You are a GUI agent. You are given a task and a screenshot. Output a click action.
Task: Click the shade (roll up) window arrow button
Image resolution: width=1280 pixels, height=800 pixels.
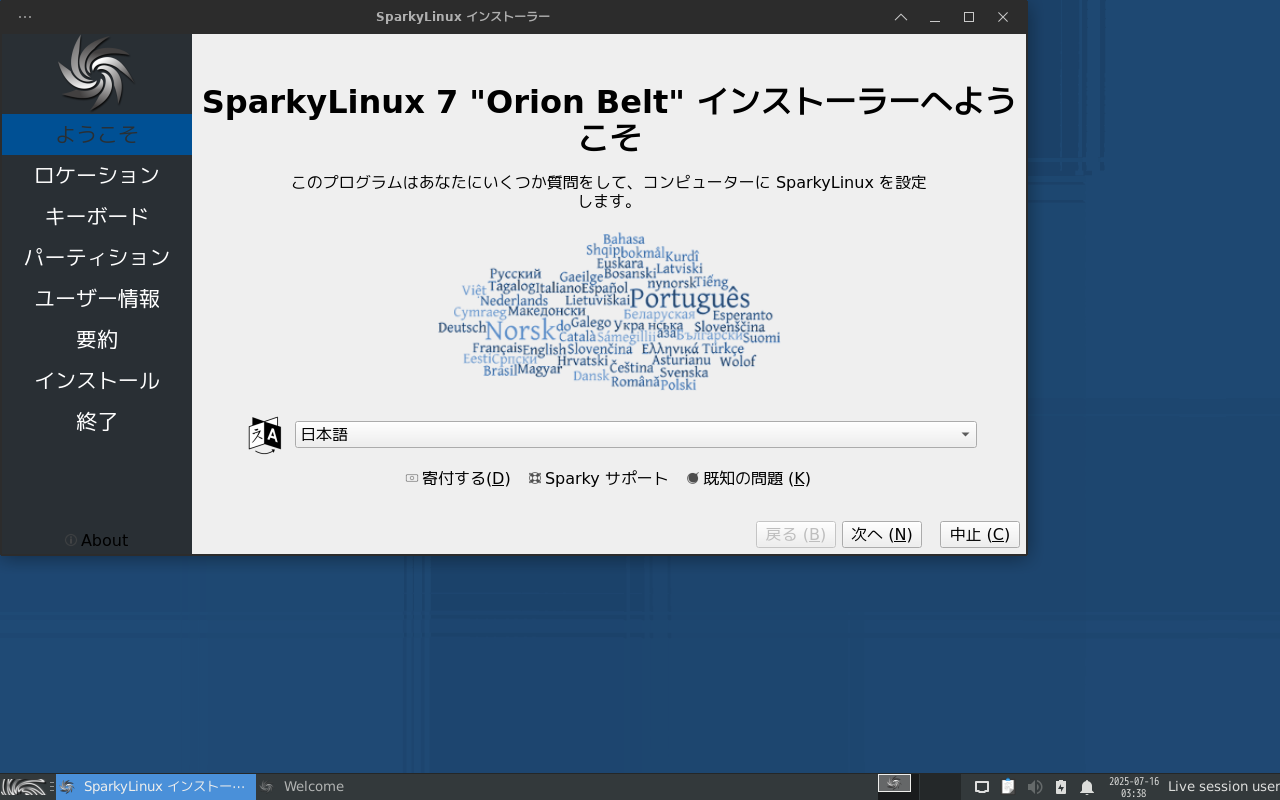coord(901,17)
